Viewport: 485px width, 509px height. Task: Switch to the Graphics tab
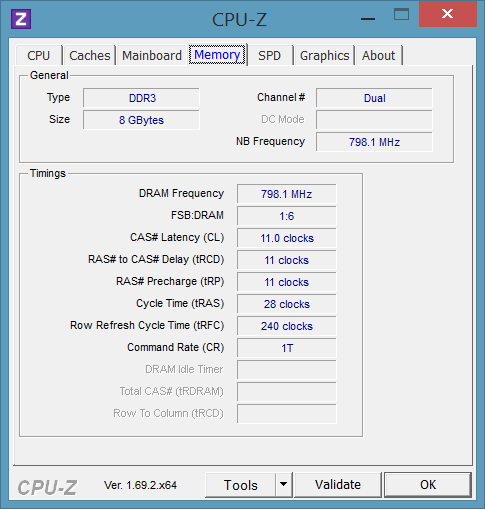324,55
